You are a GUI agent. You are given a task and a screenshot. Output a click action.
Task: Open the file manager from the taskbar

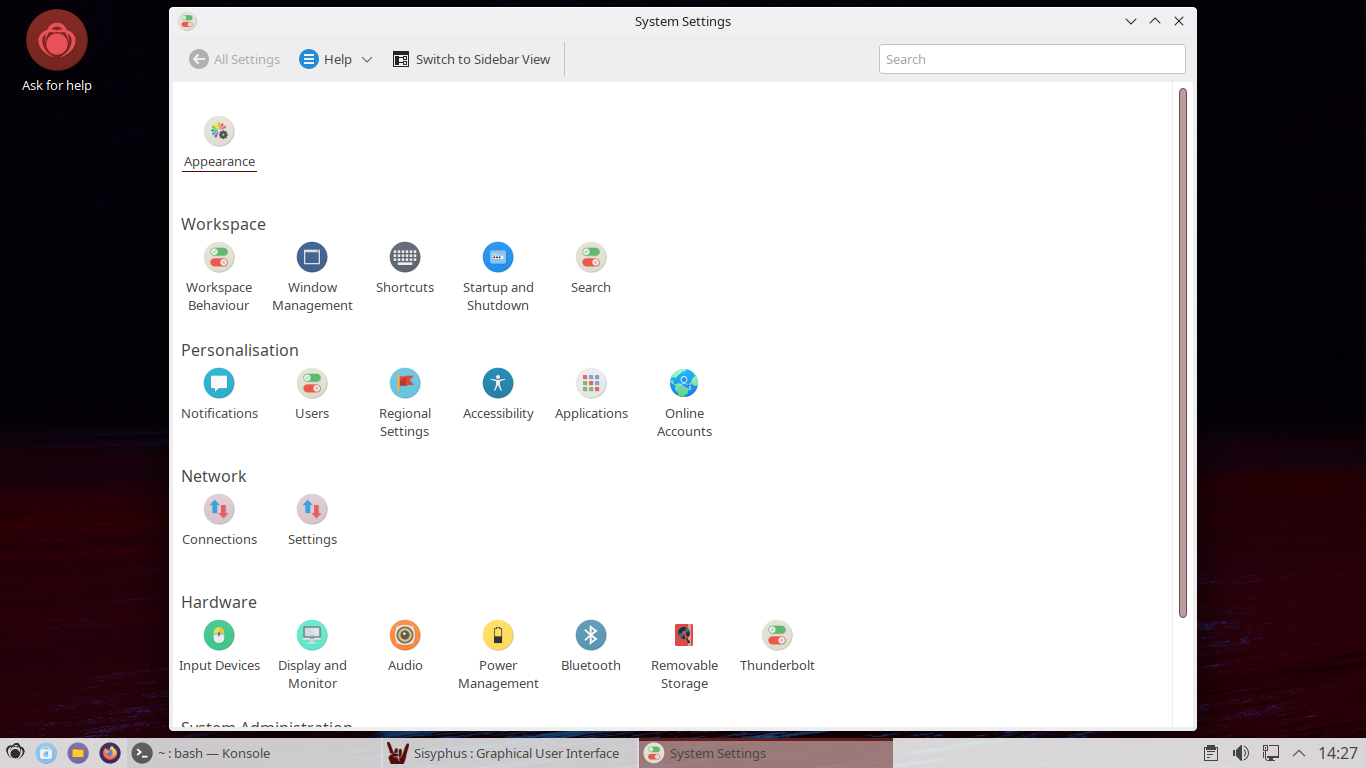[x=78, y=753]
